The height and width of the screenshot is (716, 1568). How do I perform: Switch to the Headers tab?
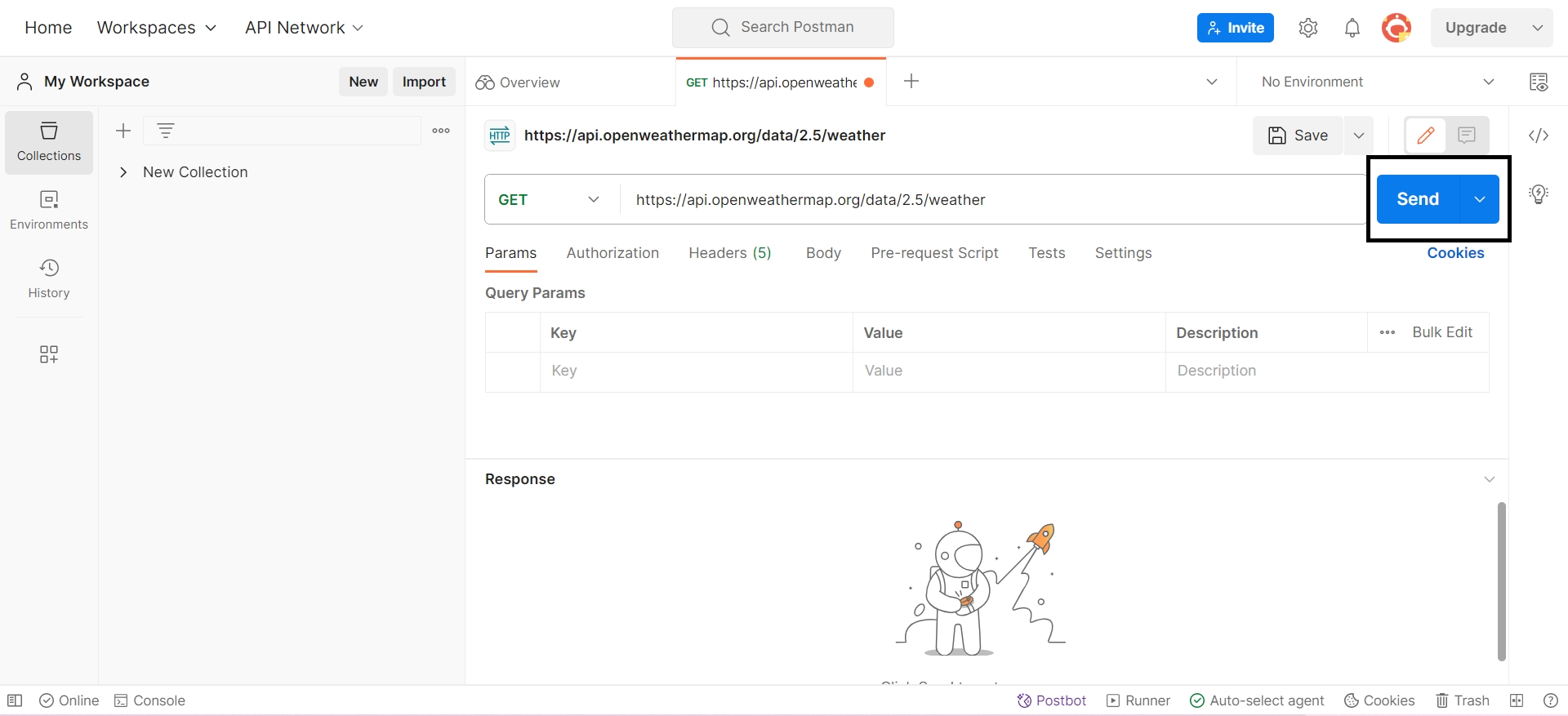[x=729, y=253]
